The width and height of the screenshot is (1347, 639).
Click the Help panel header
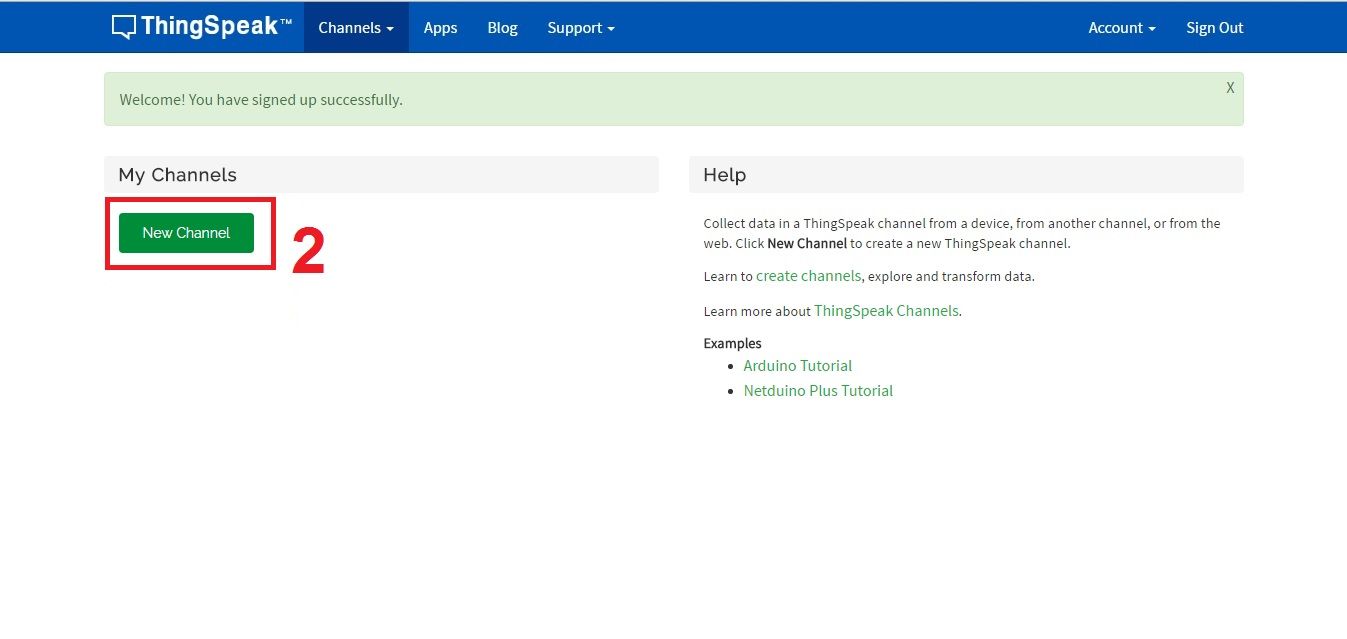point(723,174)
